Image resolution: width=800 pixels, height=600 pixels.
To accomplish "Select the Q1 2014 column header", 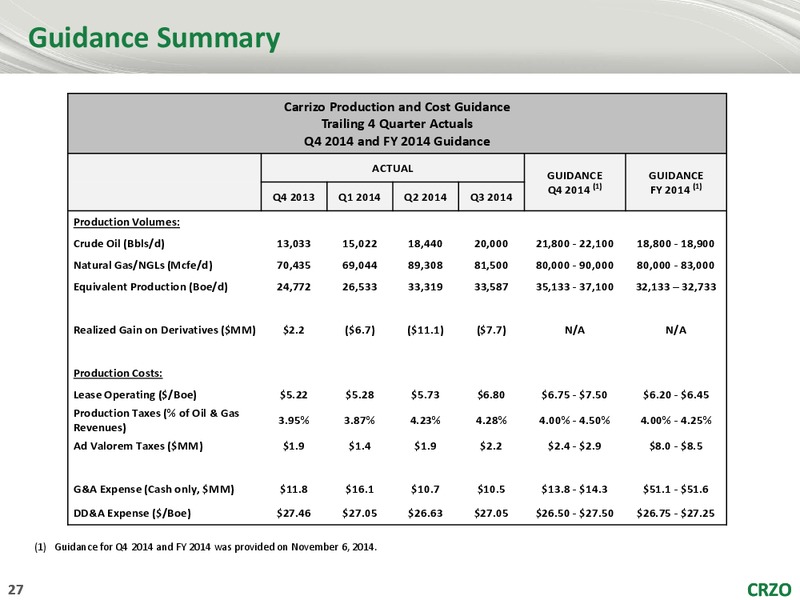I will pyautogui.click(x=360, y=197).
